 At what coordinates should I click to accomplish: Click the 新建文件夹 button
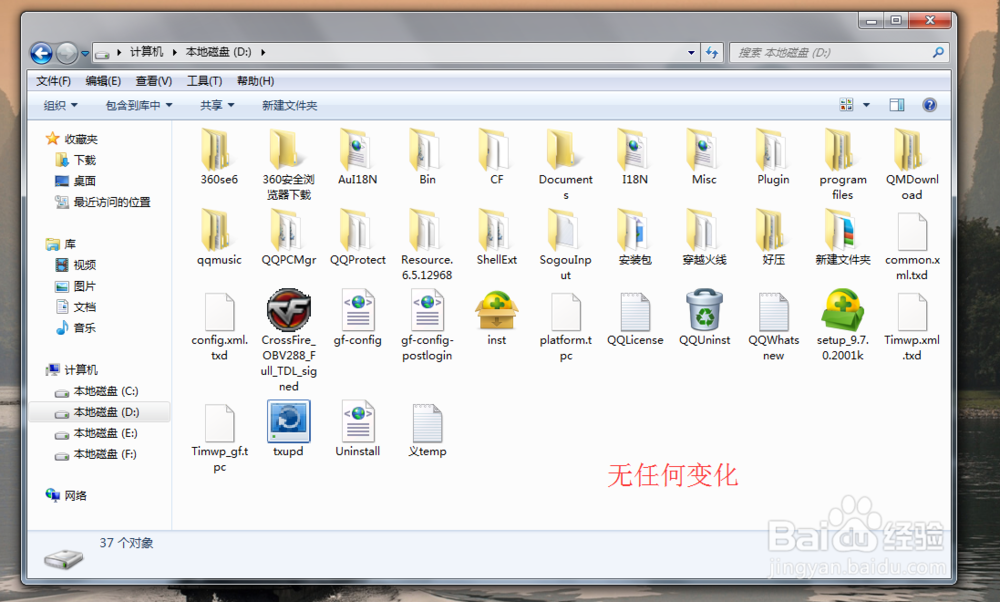[x=289, y=104]
